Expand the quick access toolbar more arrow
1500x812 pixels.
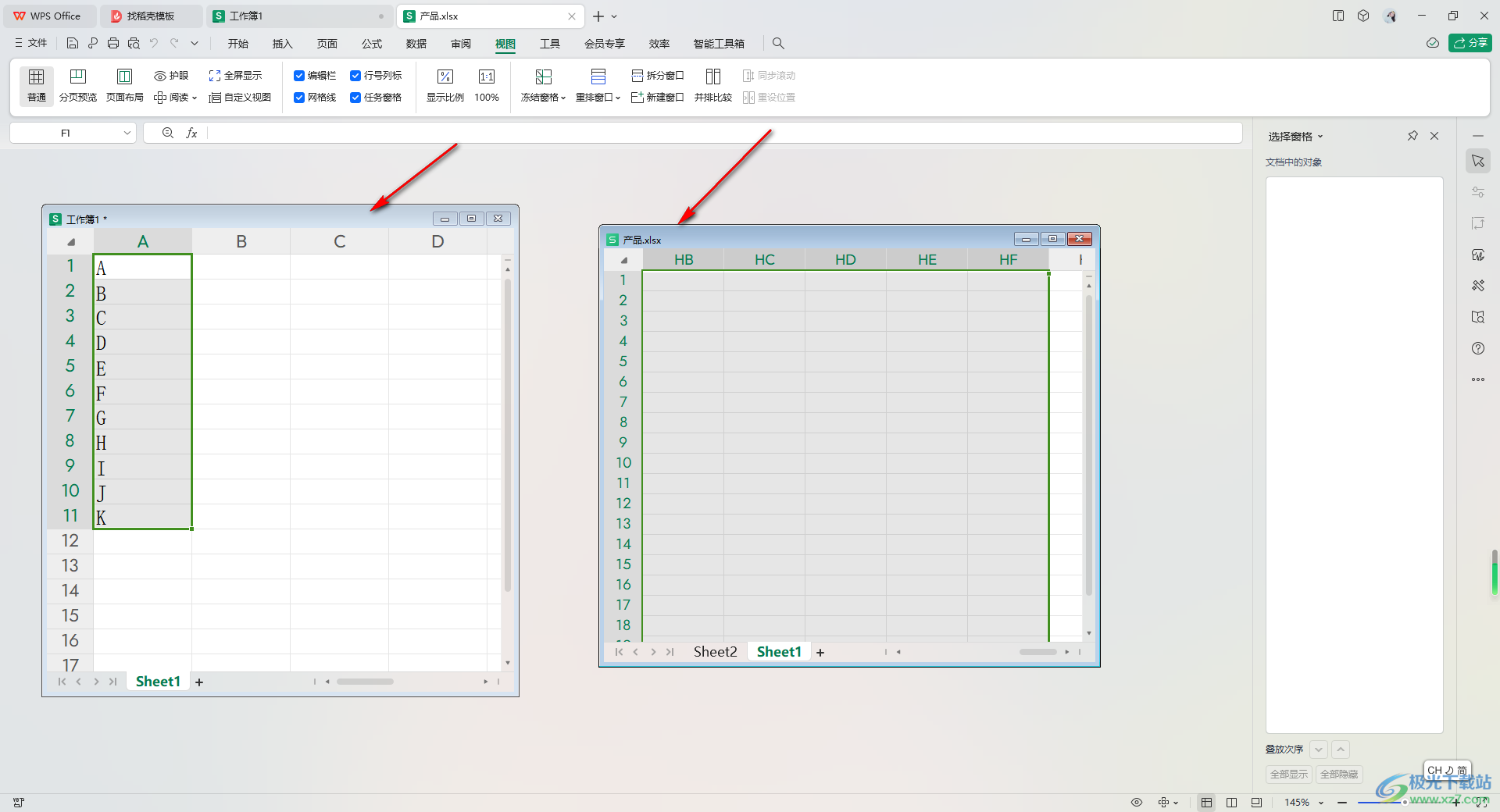[x=195, y=44]
